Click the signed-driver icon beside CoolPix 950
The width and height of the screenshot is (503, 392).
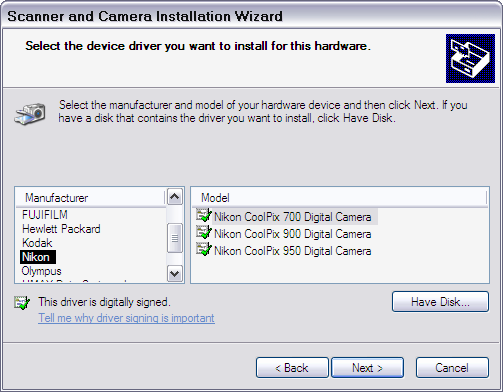pos(204,249)
